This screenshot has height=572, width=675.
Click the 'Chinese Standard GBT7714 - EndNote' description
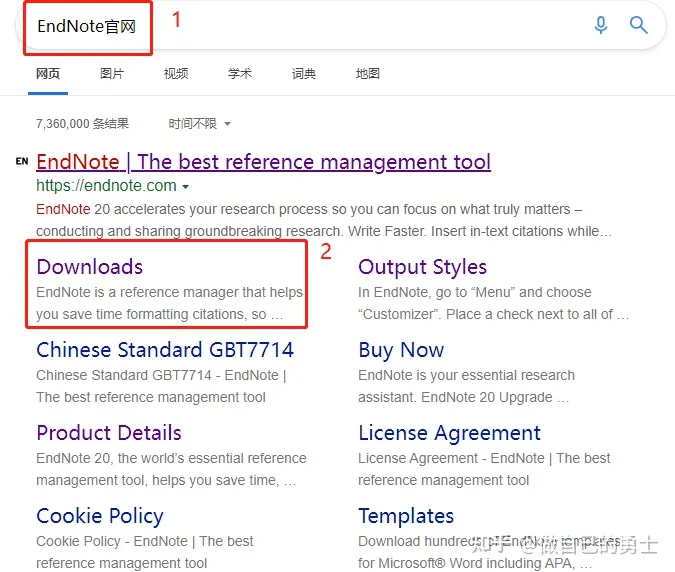pos(161,386)
